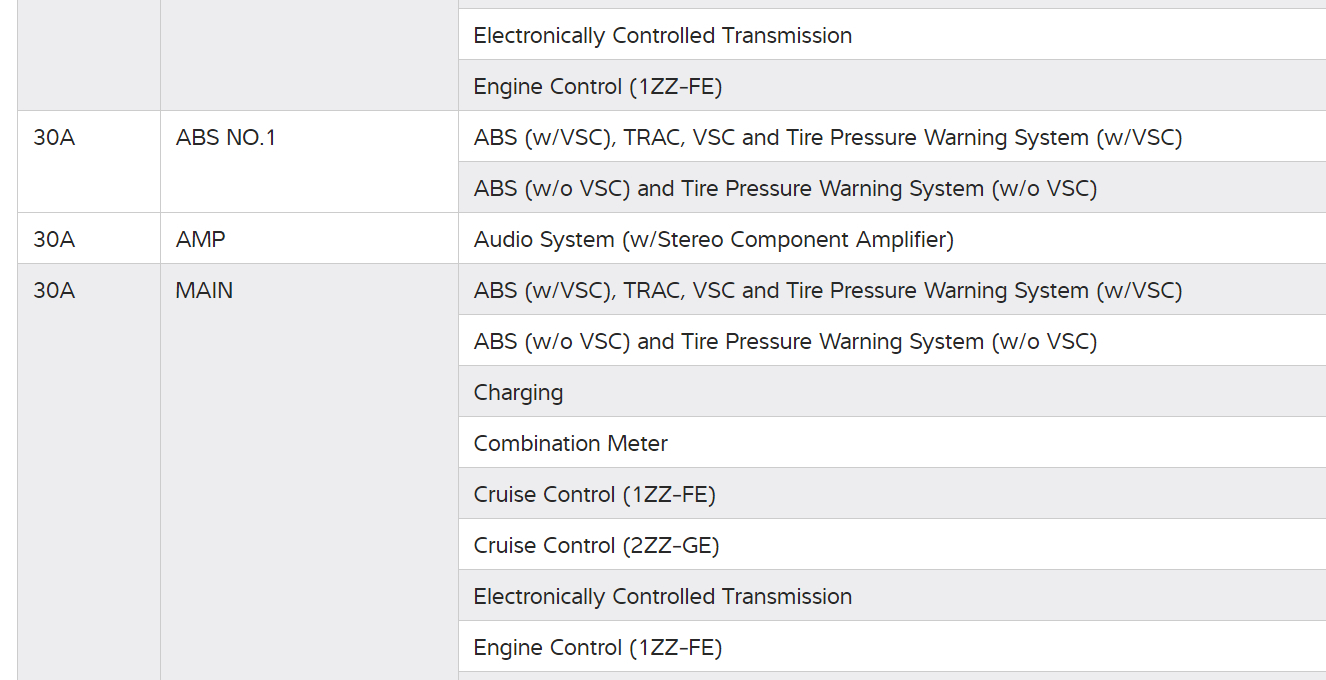Select the Combination Meter row

(570, 444)
